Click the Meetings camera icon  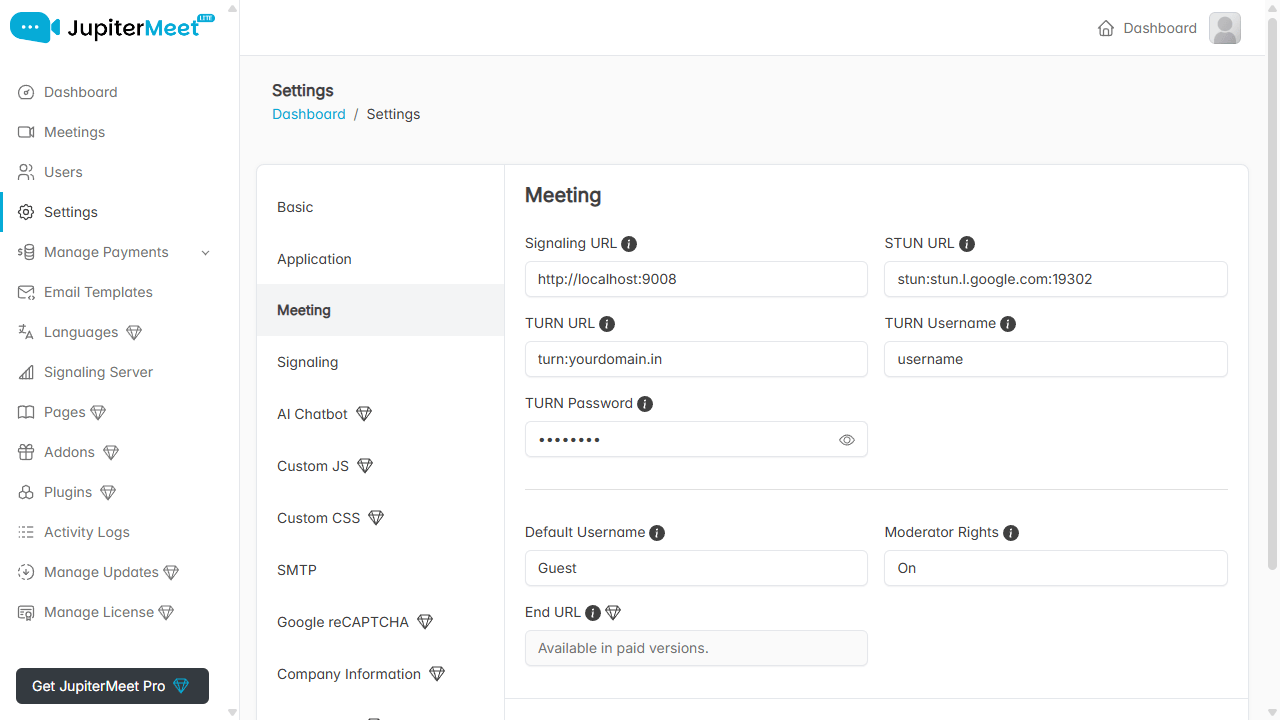coord(26,132)
